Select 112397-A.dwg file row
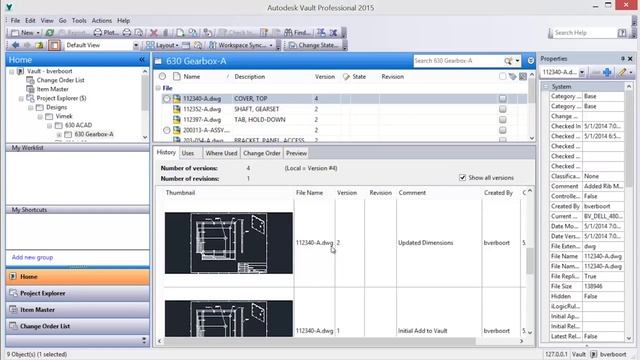The image size is (640, 360). point(341,120)
